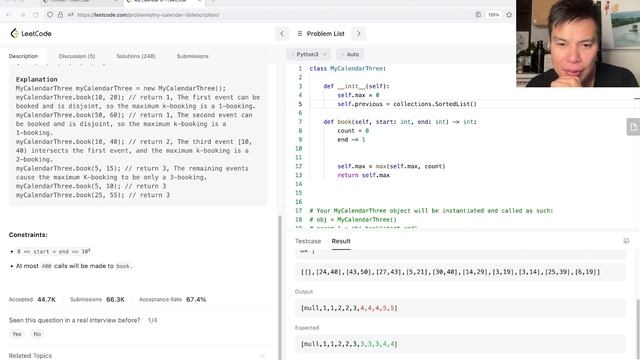Click the 'self.max = 0' code line
The height and width of the screenshot is (360, 640).
358,95
